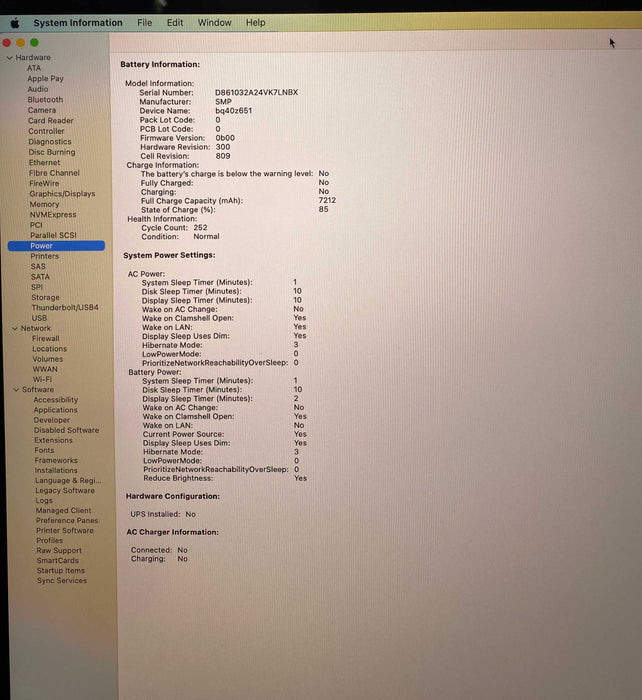Select Sync Services in the sidebar

62,581
